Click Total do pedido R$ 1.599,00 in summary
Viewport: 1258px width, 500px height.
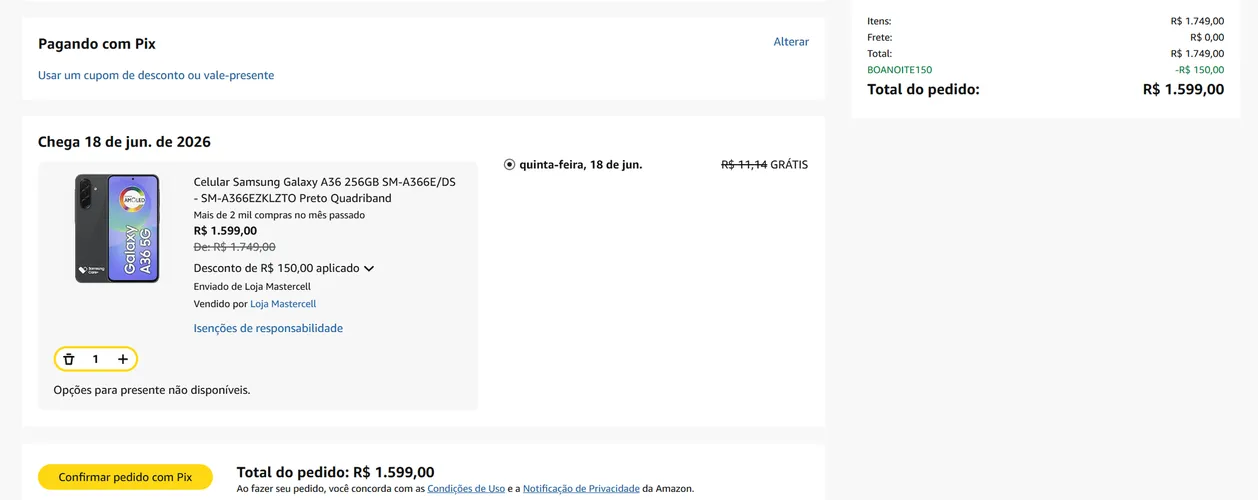1183,89
